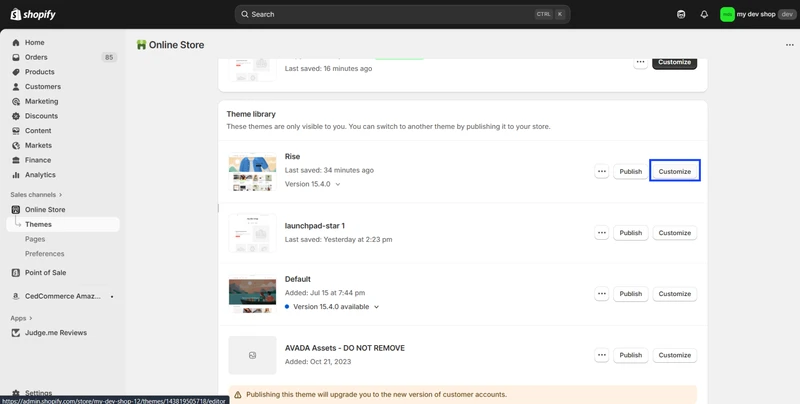The image size is (800, 404).
Task: Publish the AVADA Assets theme
Action: [x=631, y=355]
